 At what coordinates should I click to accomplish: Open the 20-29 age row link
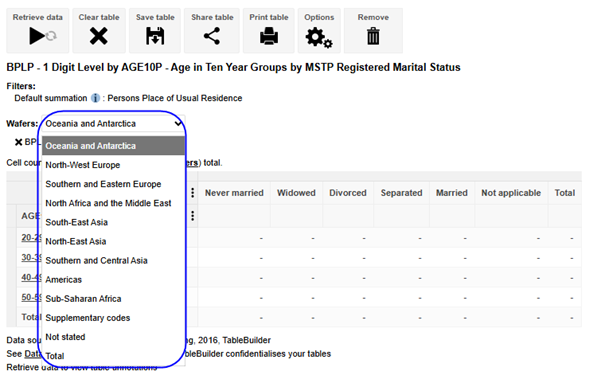tap(31, 238)
